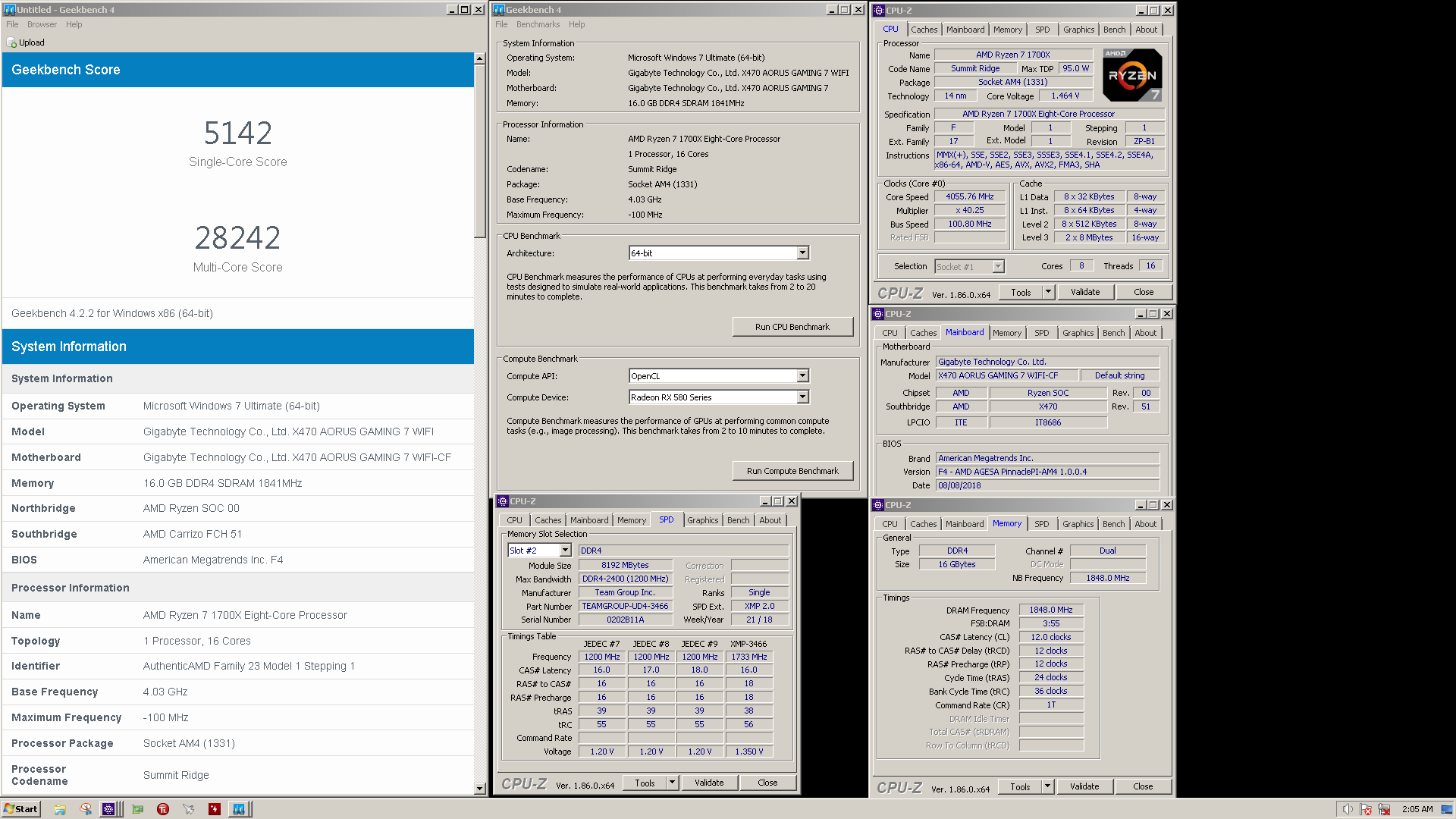Click DRAM Frequency 1848.0 MHz value
The width and height of the screenshot is (1456, 819).
[x=1050, y=610]
